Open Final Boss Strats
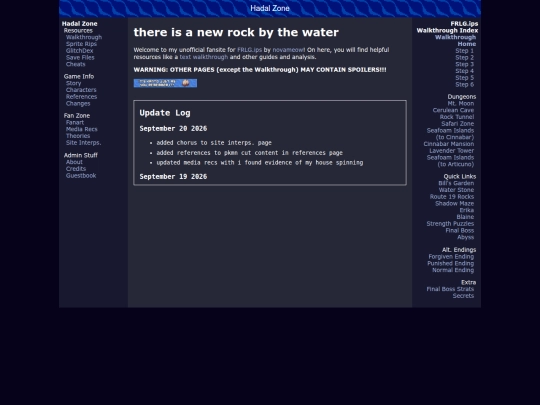 (450, 289)
